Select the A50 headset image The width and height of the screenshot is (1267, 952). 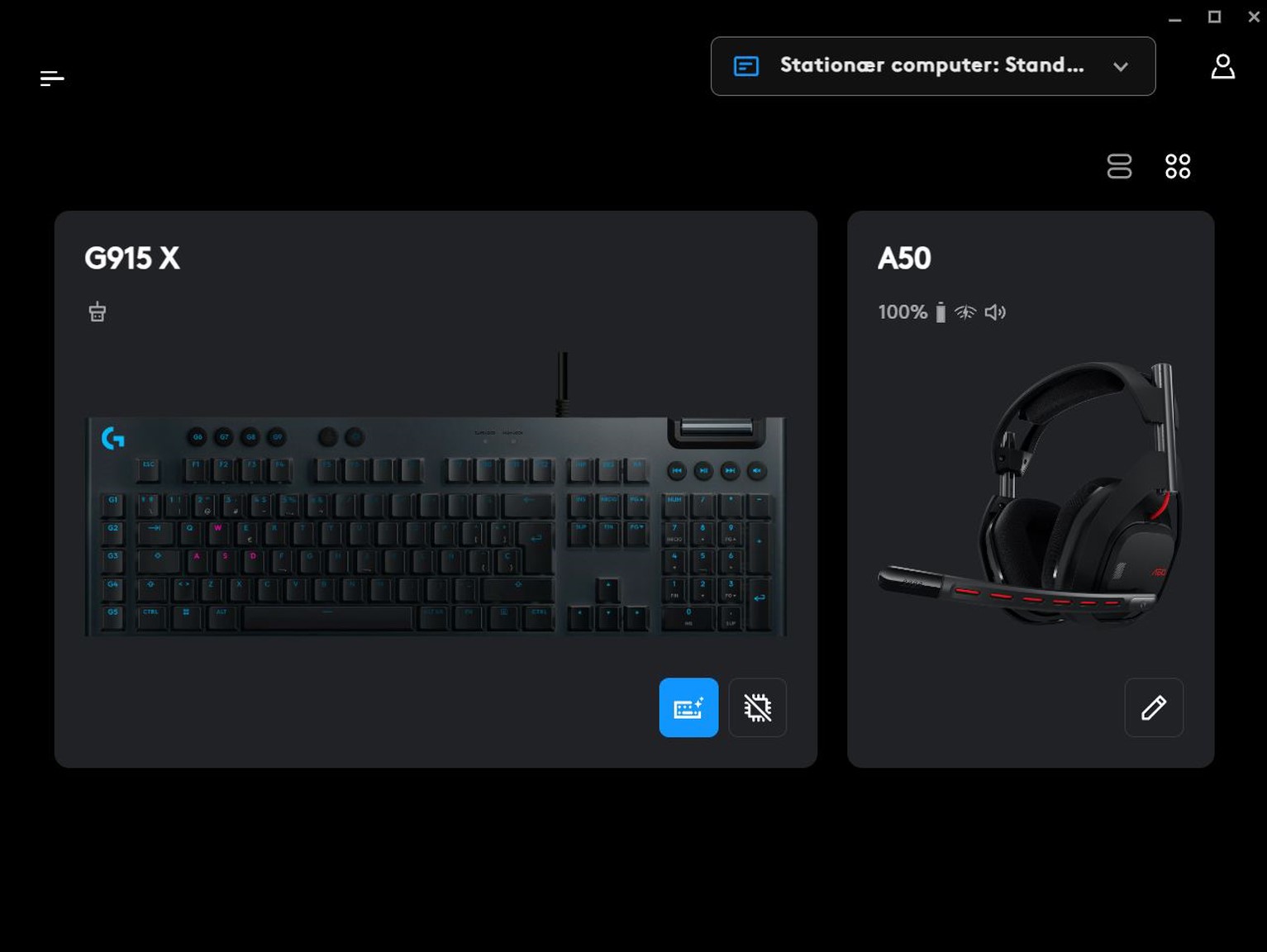tap(1031, 493)
